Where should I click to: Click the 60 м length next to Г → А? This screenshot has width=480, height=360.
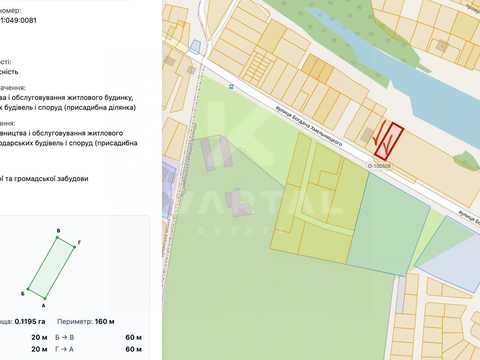(134, 349)
